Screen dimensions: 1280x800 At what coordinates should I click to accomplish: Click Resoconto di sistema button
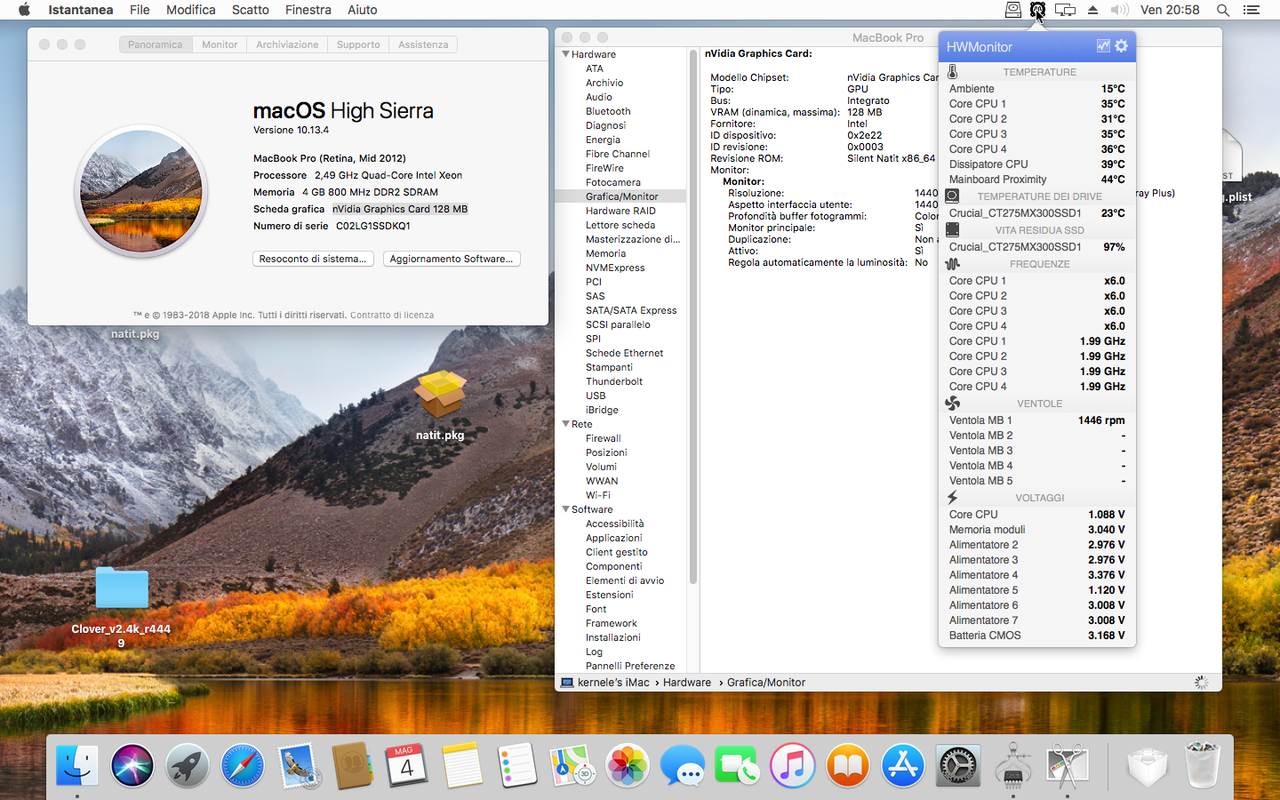[313, 258]
